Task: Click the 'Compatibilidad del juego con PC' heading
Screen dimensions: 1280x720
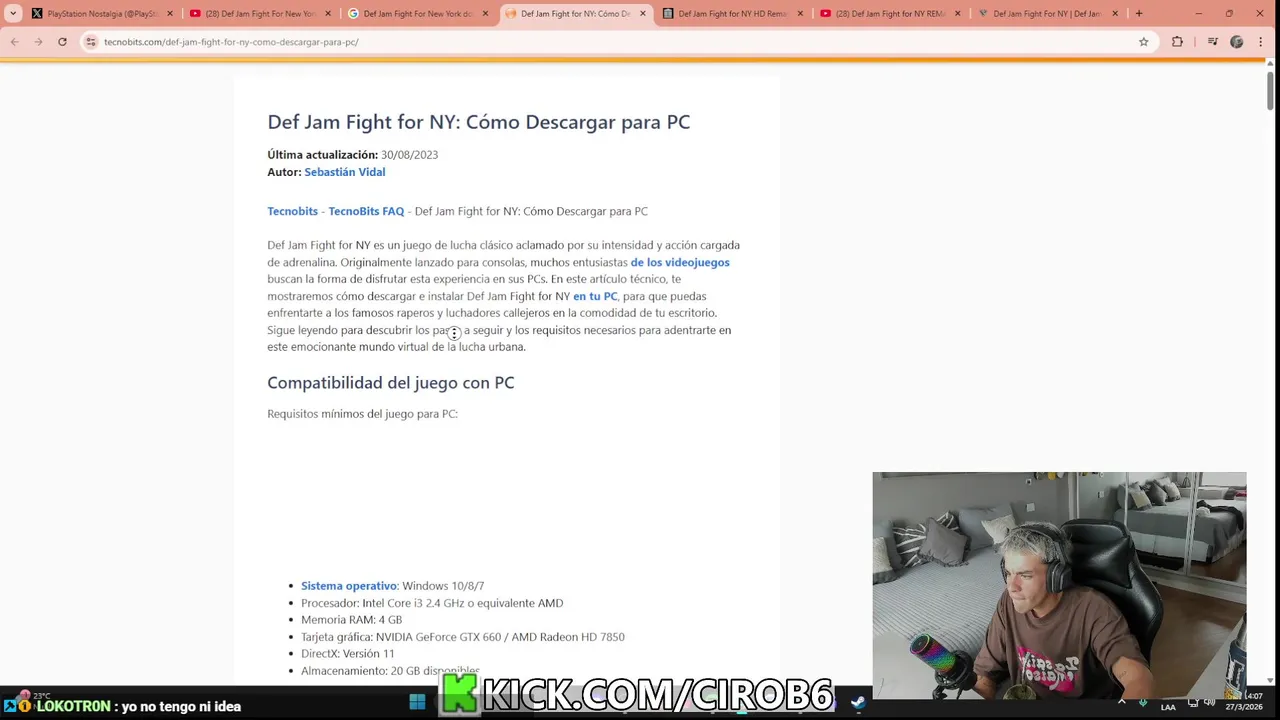Action: 390,383
